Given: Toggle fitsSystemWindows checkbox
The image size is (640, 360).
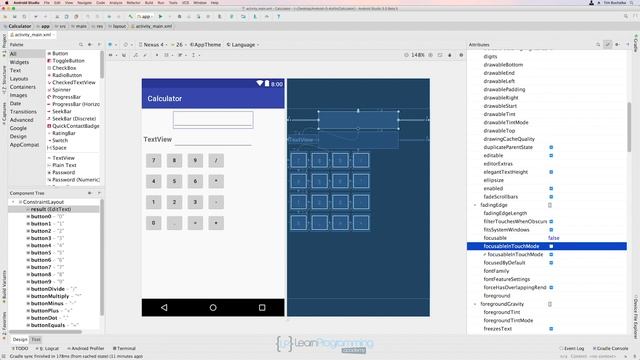Looking at the screenshot, I should tap(551, 230).
